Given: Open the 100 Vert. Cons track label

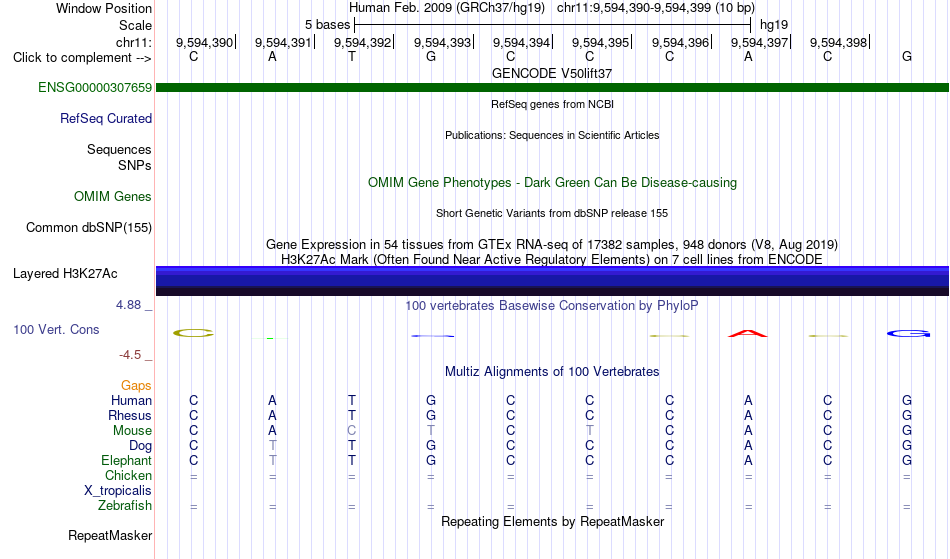Looking at the screenshot, I should 56,329.
